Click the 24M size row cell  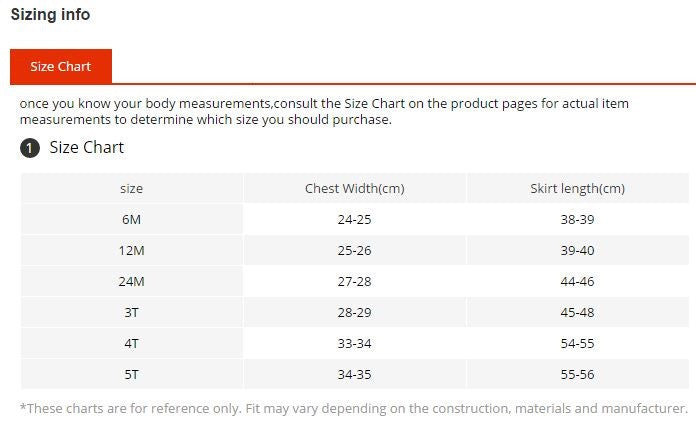(131, 281)
